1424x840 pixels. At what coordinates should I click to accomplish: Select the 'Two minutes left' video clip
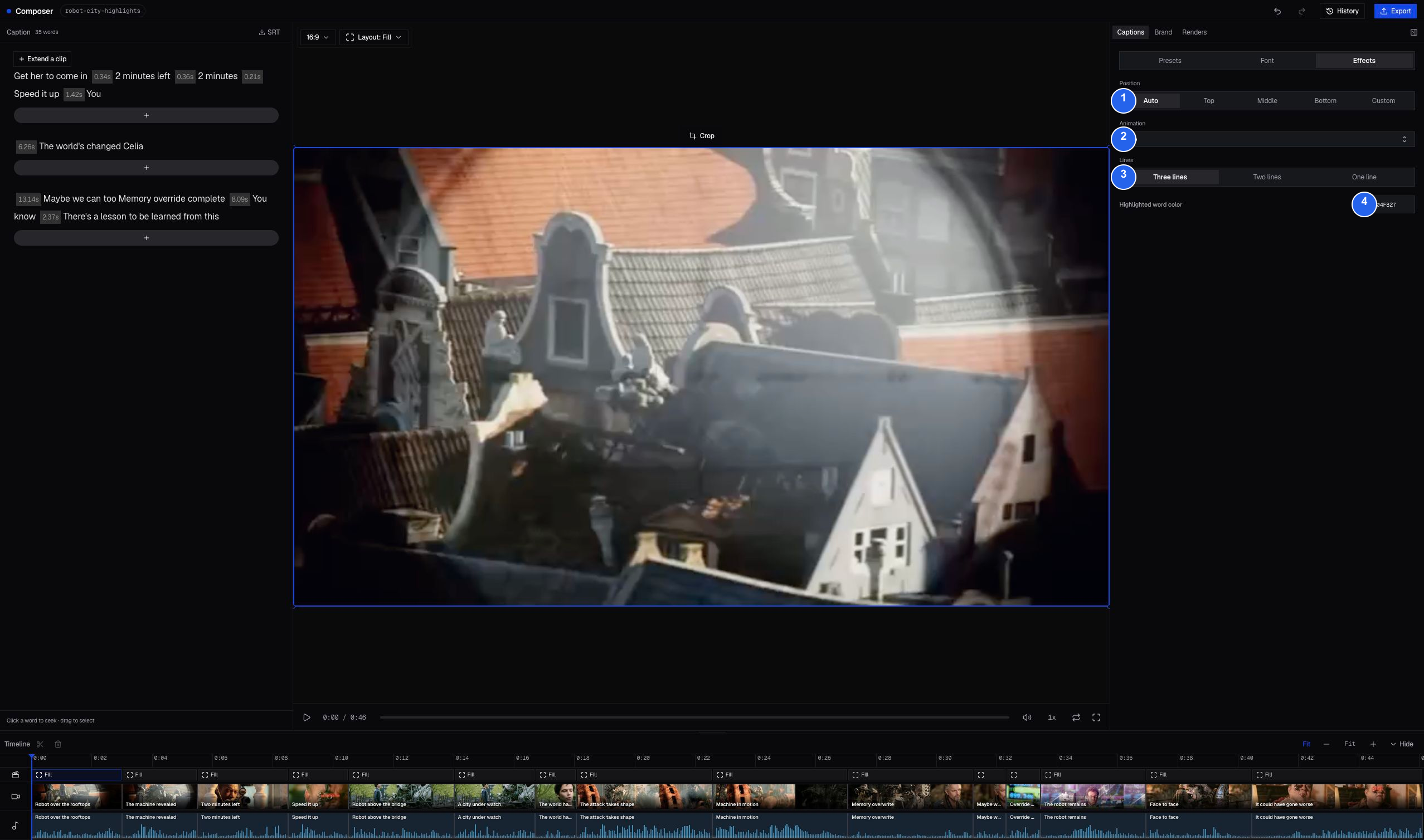[x=242, y=797]
